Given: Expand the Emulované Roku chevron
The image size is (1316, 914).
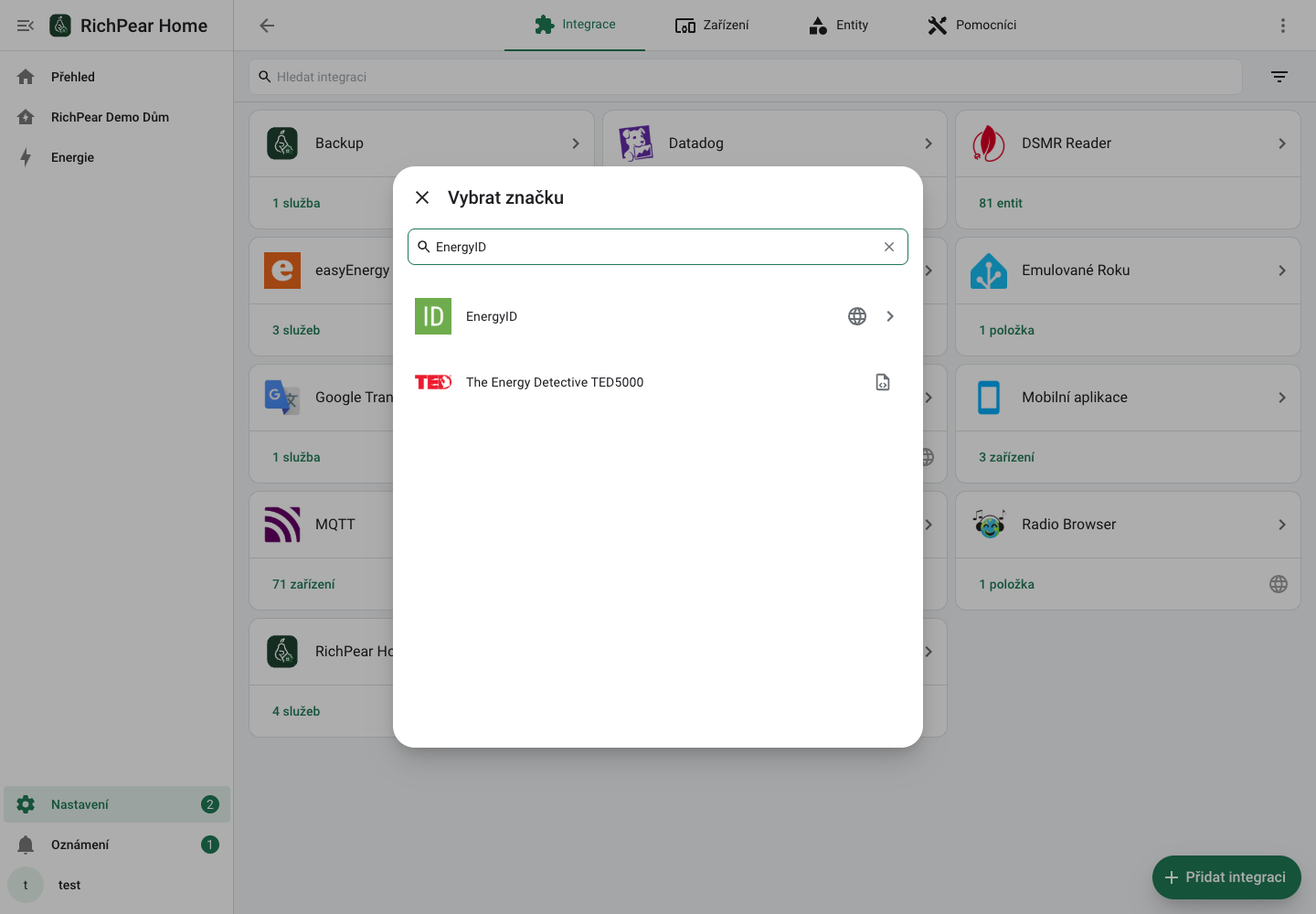Looking at the screenshot, I should point(1282,271).
